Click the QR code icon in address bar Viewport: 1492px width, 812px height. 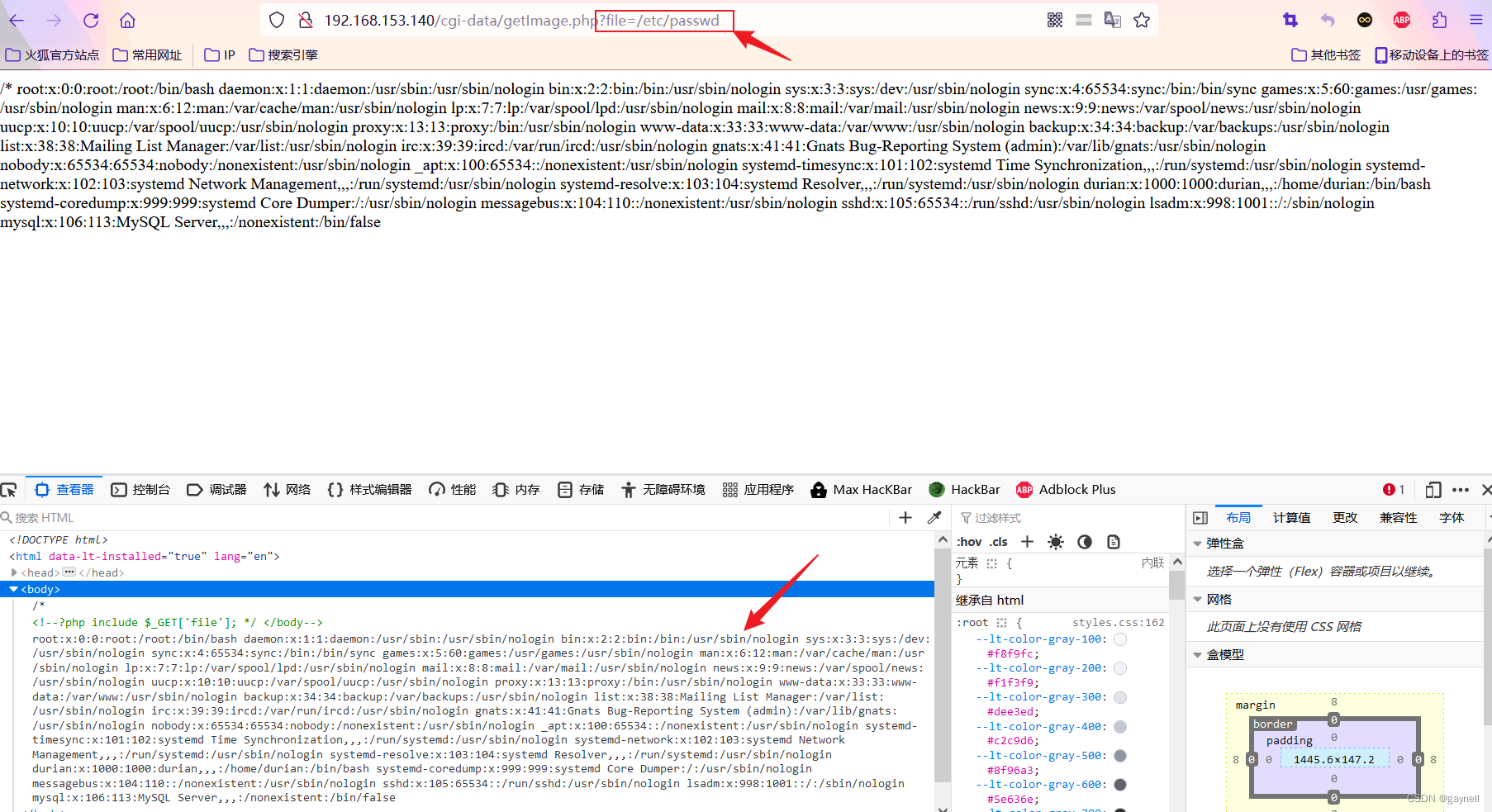click(1055, 20)
